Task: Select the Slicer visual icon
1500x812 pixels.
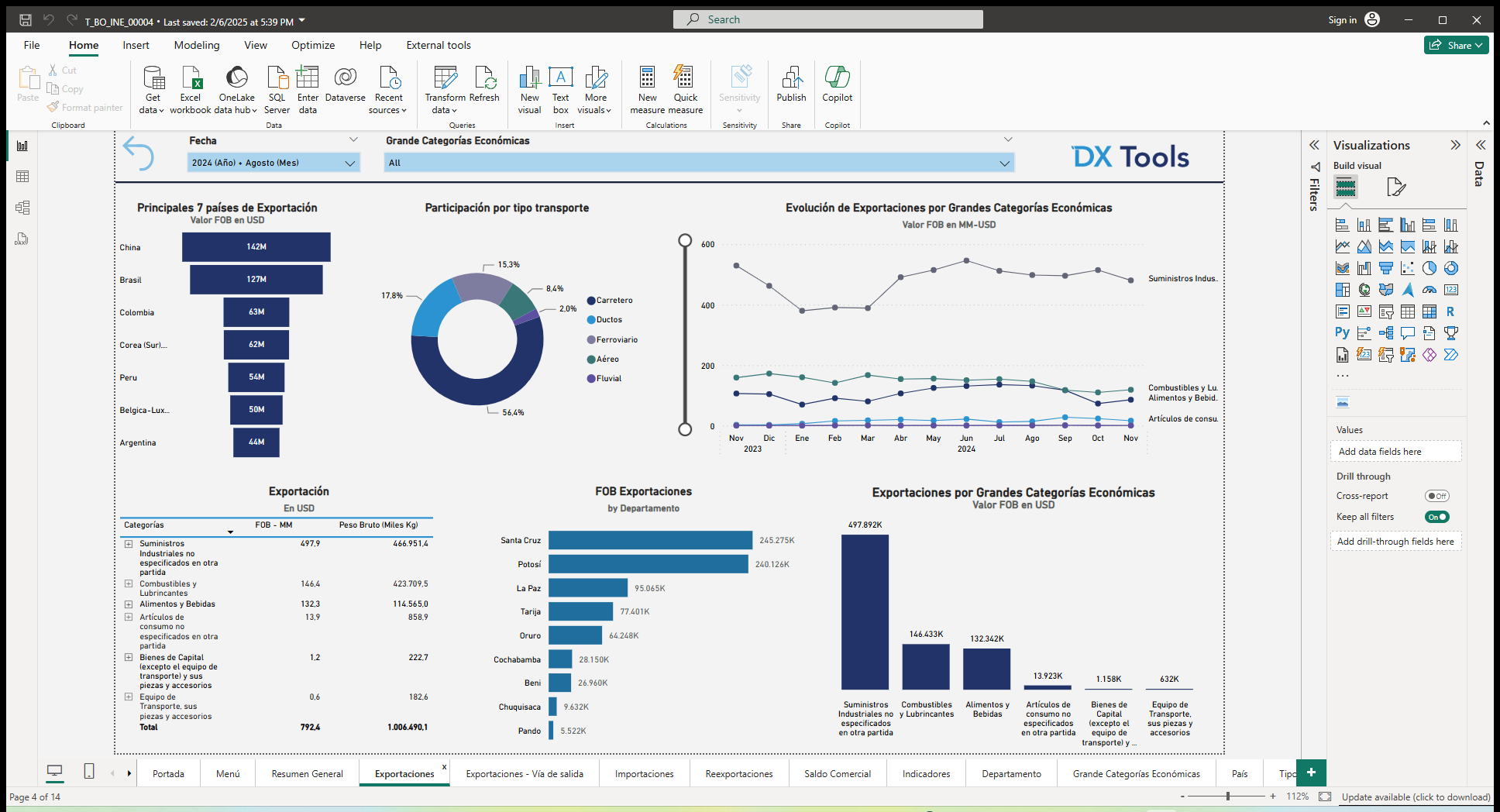Action: 1386,312
